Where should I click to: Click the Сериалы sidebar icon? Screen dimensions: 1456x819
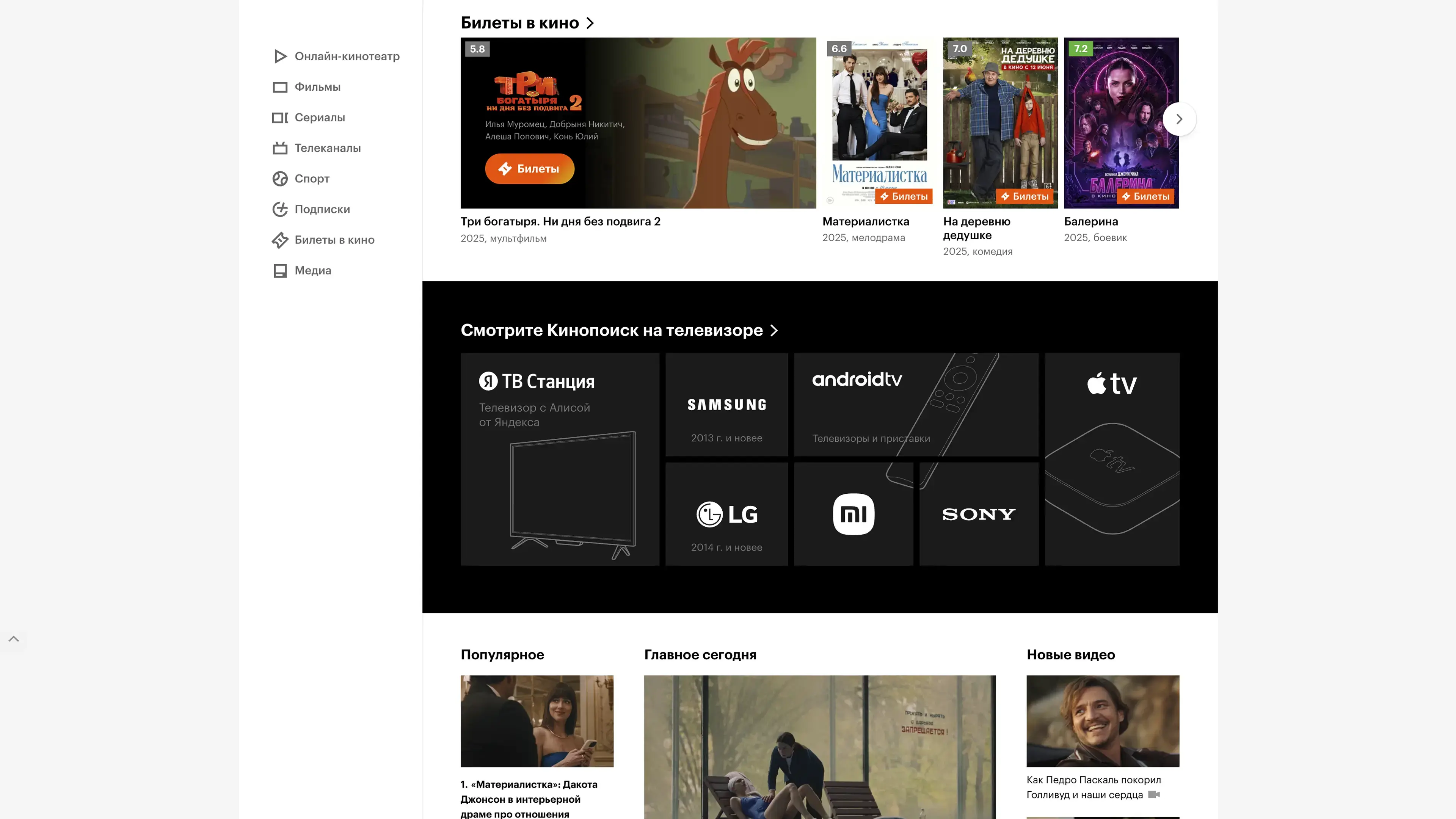(x=280, y=118)
